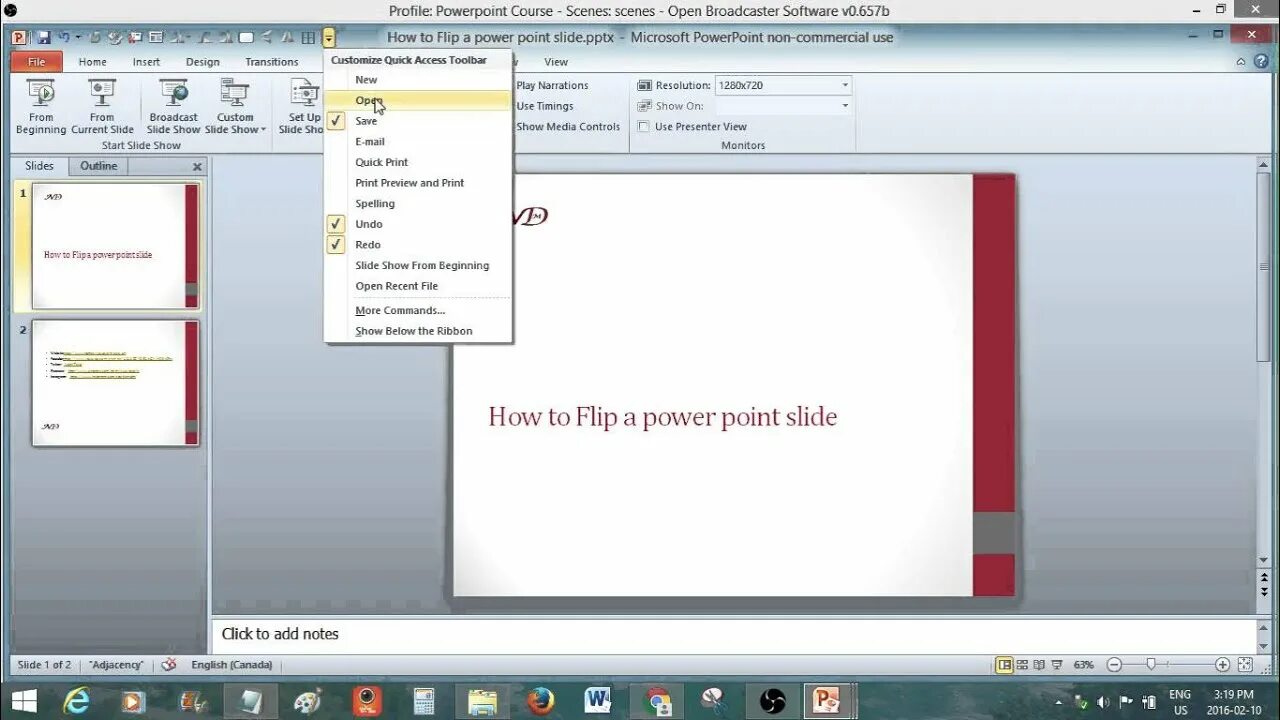Toggle the Show Media Controls option
1280x720 pixels.
pyautogui.click(x=568, y=127)
